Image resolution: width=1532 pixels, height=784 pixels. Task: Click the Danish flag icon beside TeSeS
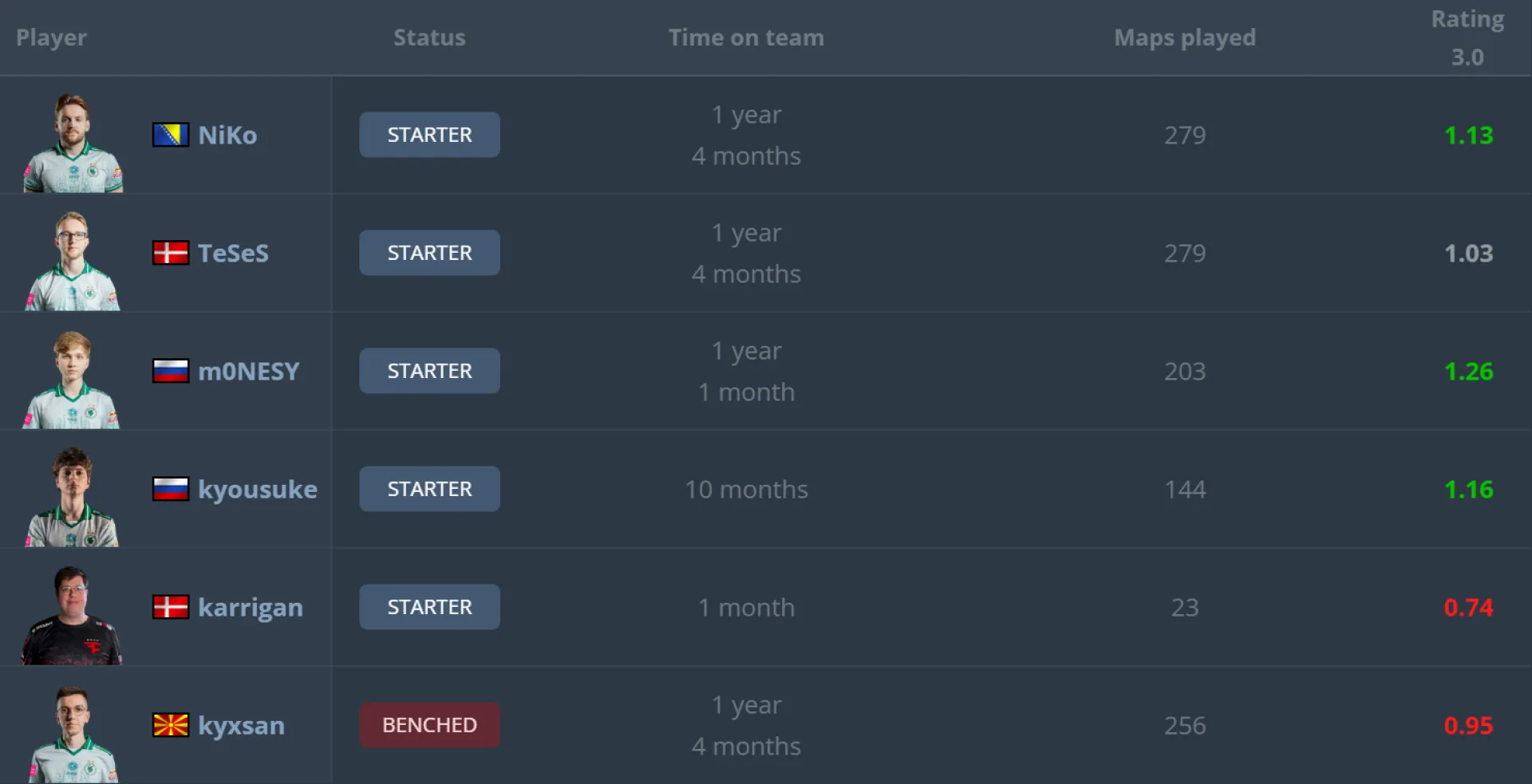[171, 253]
